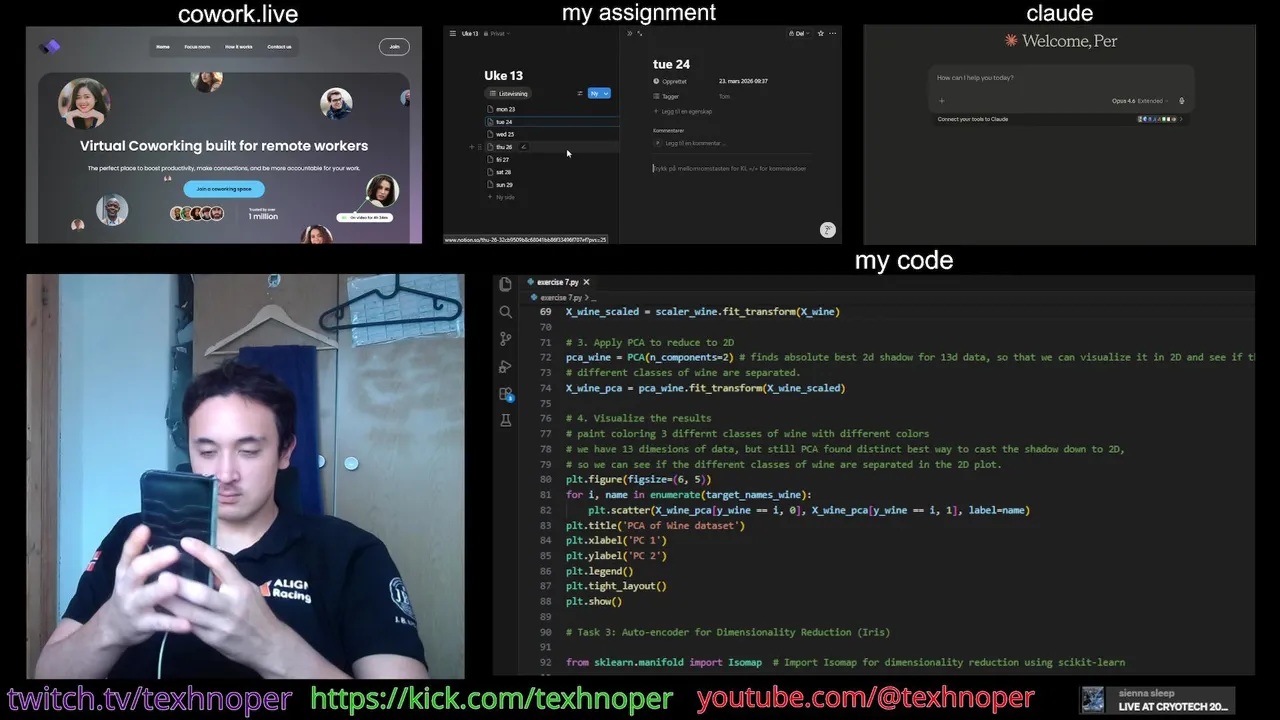Click the man with glasses avatar on cowork.live
This screenshot has width=1280, height=720.
pyautogui.click(x=336, y=103)
